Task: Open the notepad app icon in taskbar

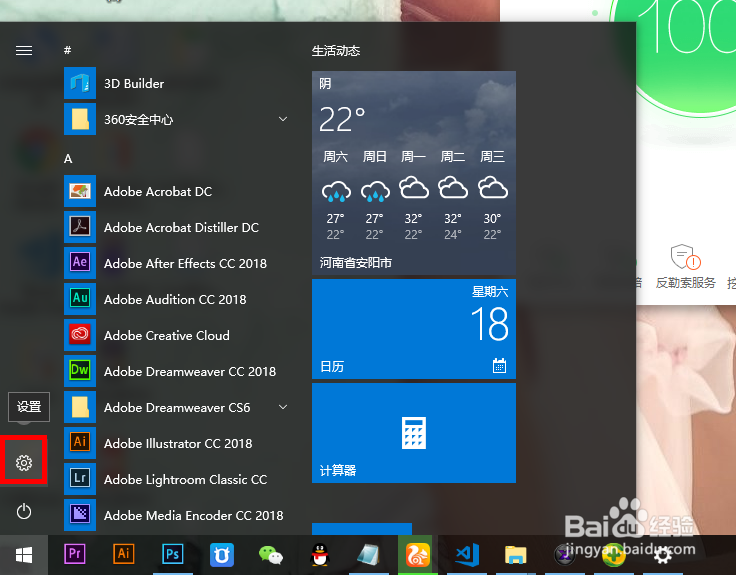Action: 368,555
